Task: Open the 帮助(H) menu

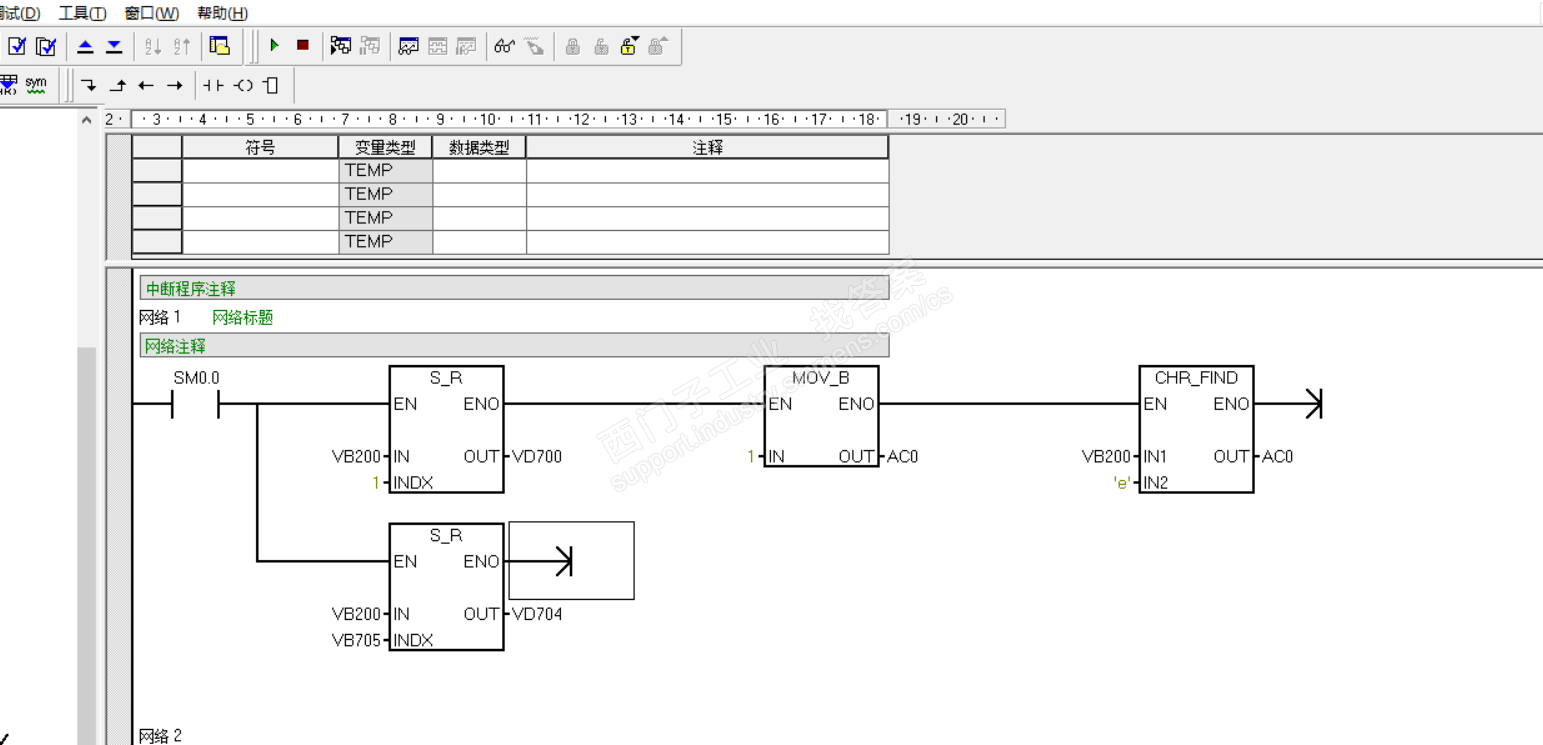Action: (x=222, y=13)
